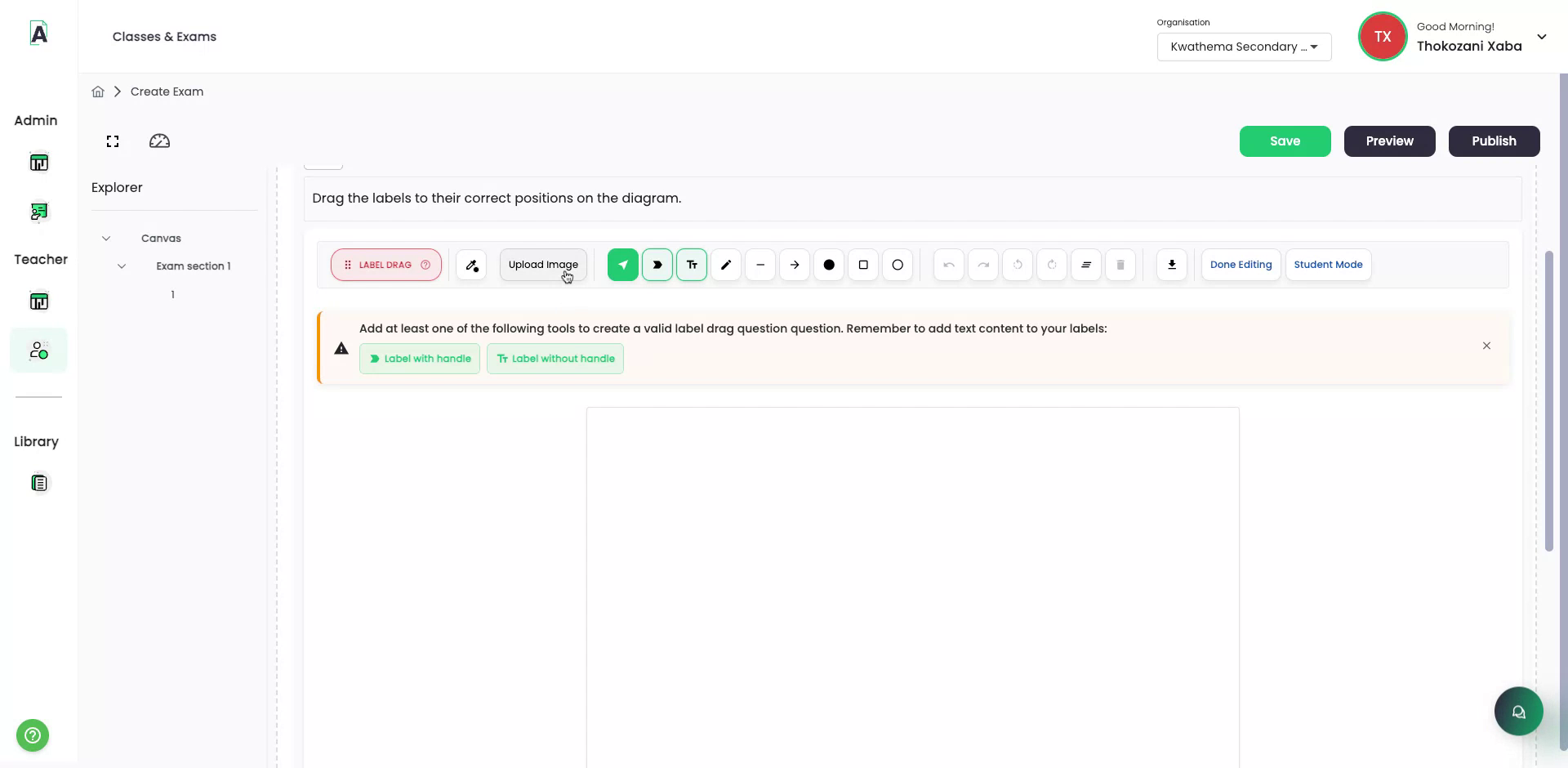Select the circle shape tool
Image resolution: width=1568 pixels, height=768 pixels.
click(x=898, y=265)
